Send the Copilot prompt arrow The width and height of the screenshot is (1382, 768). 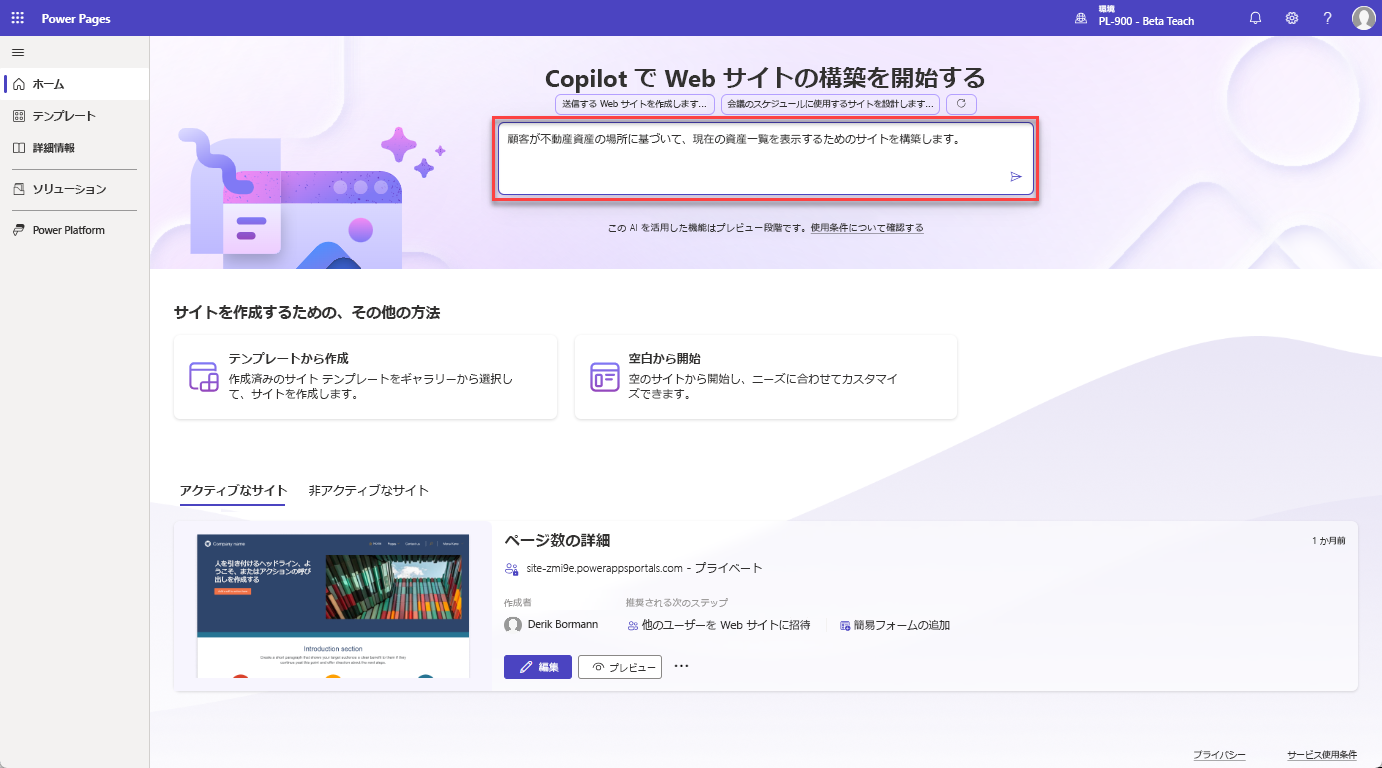(x=1016, y=176)
